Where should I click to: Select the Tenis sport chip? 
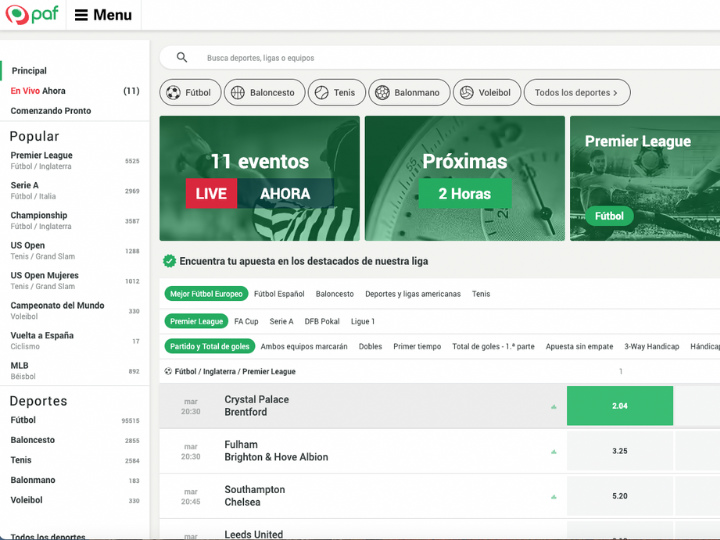(337, 92)
